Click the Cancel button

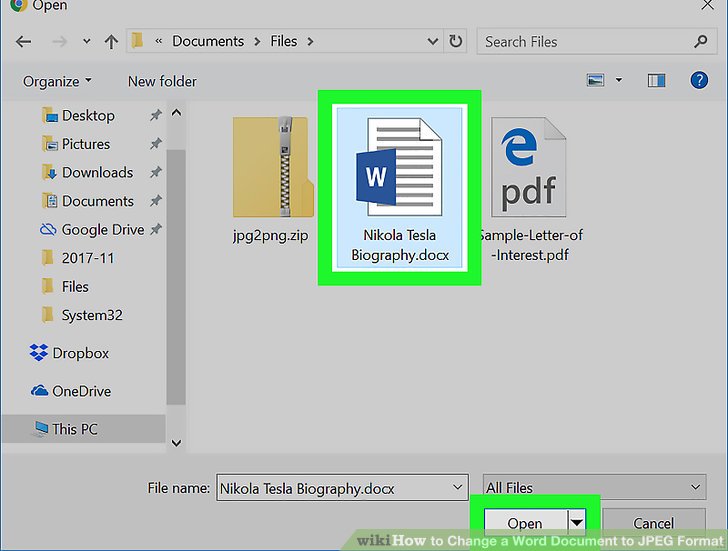[653, 524]
